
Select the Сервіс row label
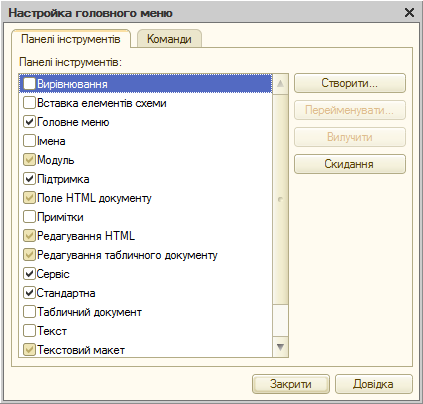coord(53,274)
